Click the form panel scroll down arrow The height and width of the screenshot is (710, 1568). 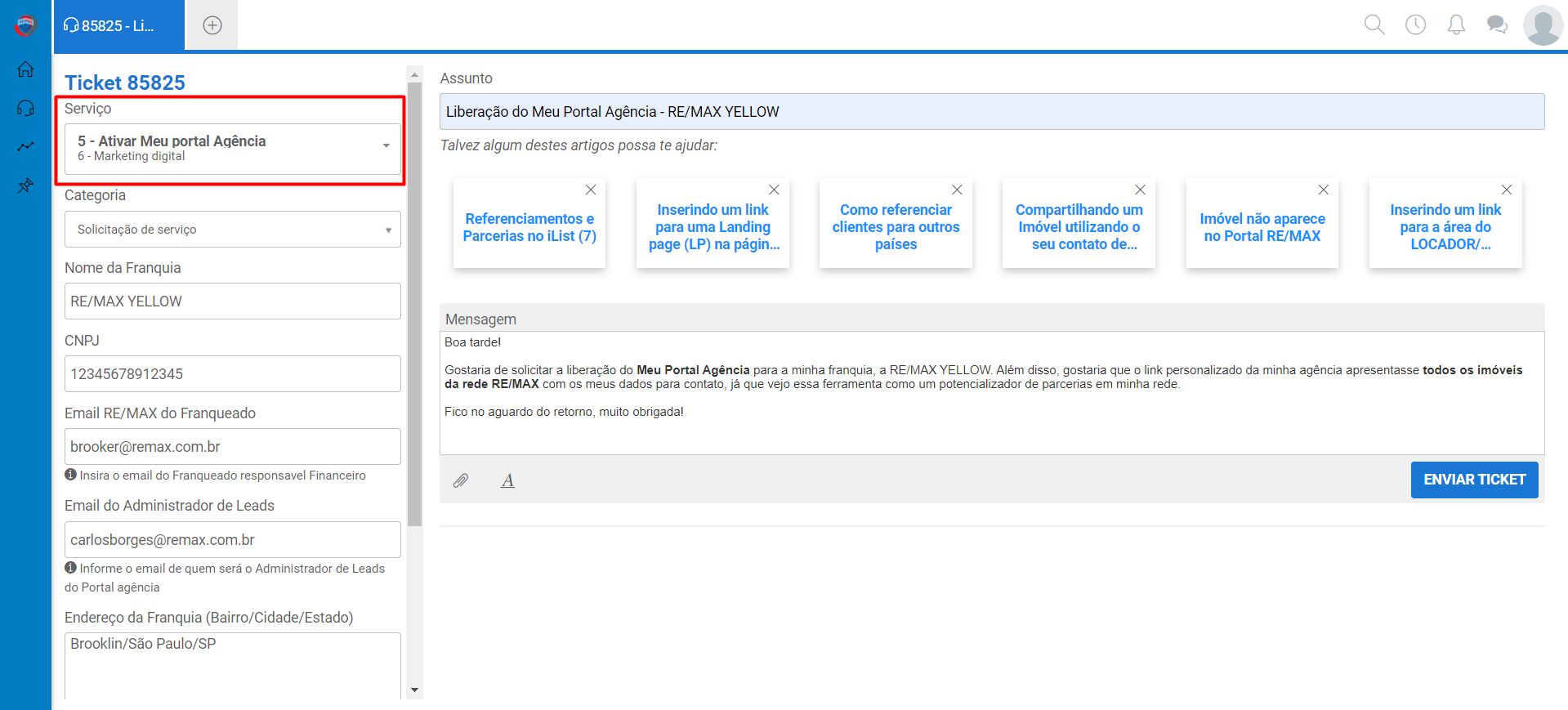click(414, 690)
